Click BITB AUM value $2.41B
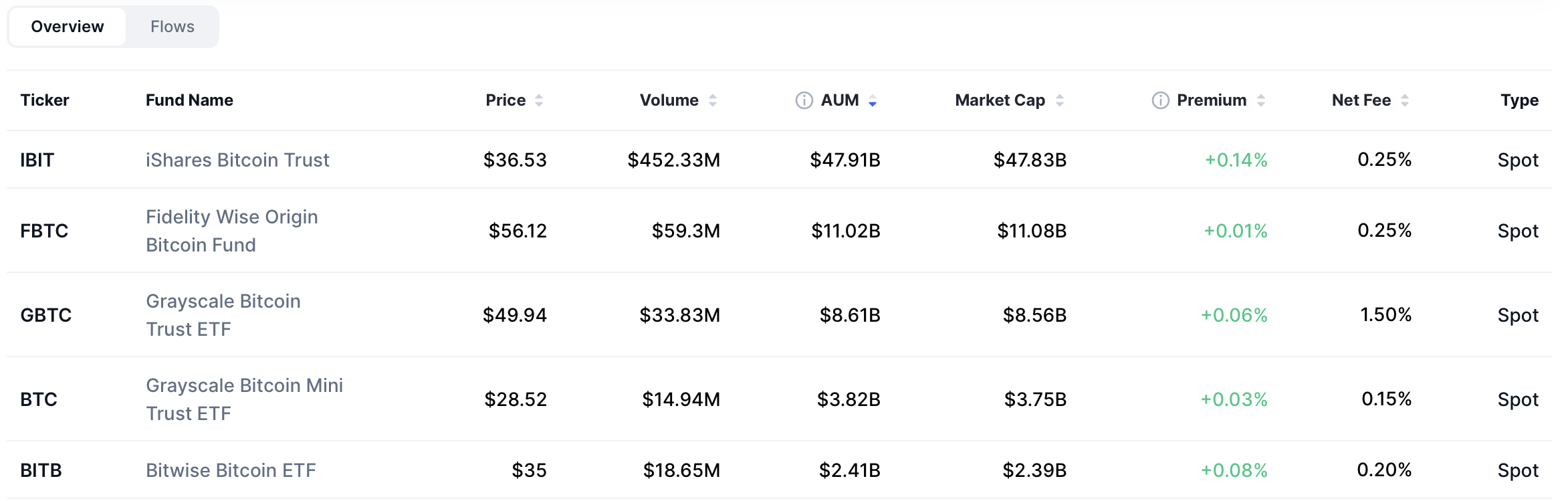 [850, 470]
